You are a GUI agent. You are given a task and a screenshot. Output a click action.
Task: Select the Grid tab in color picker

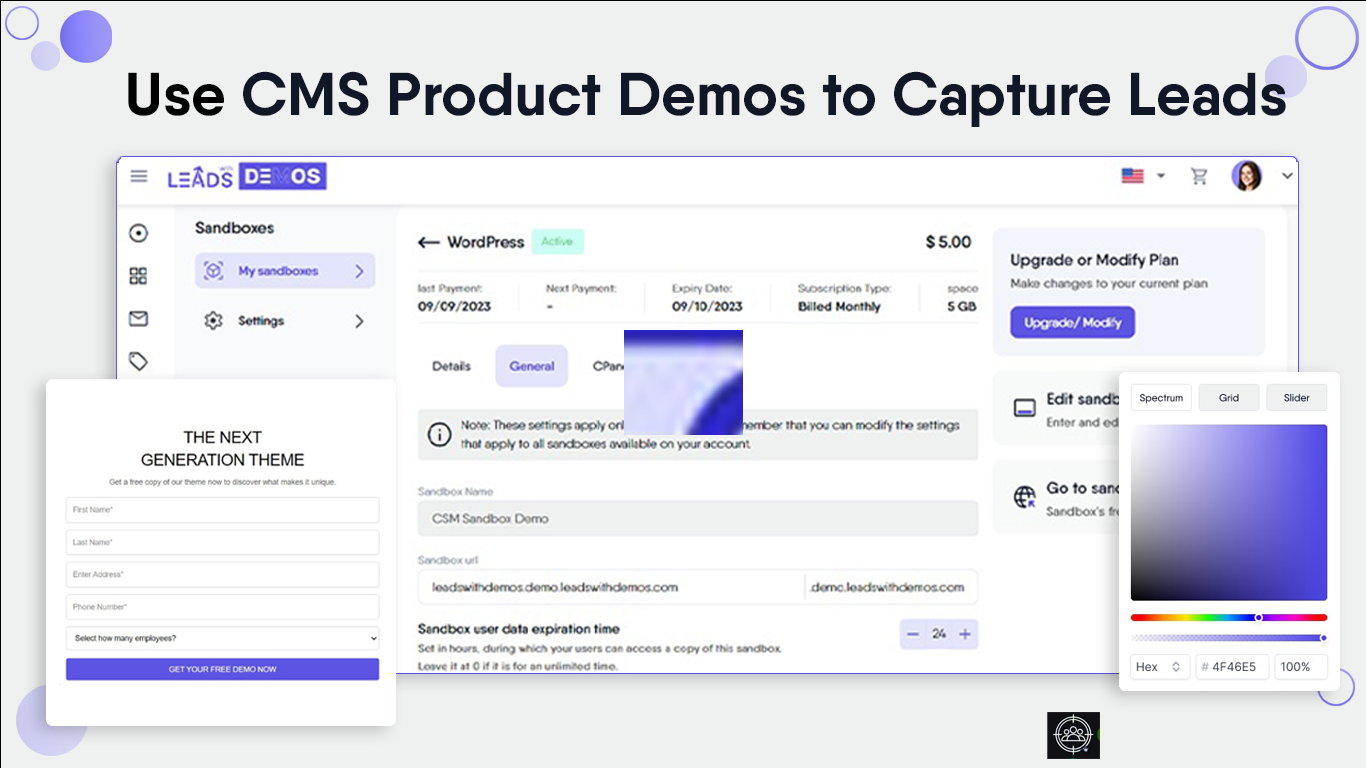tap(1229, 398)
